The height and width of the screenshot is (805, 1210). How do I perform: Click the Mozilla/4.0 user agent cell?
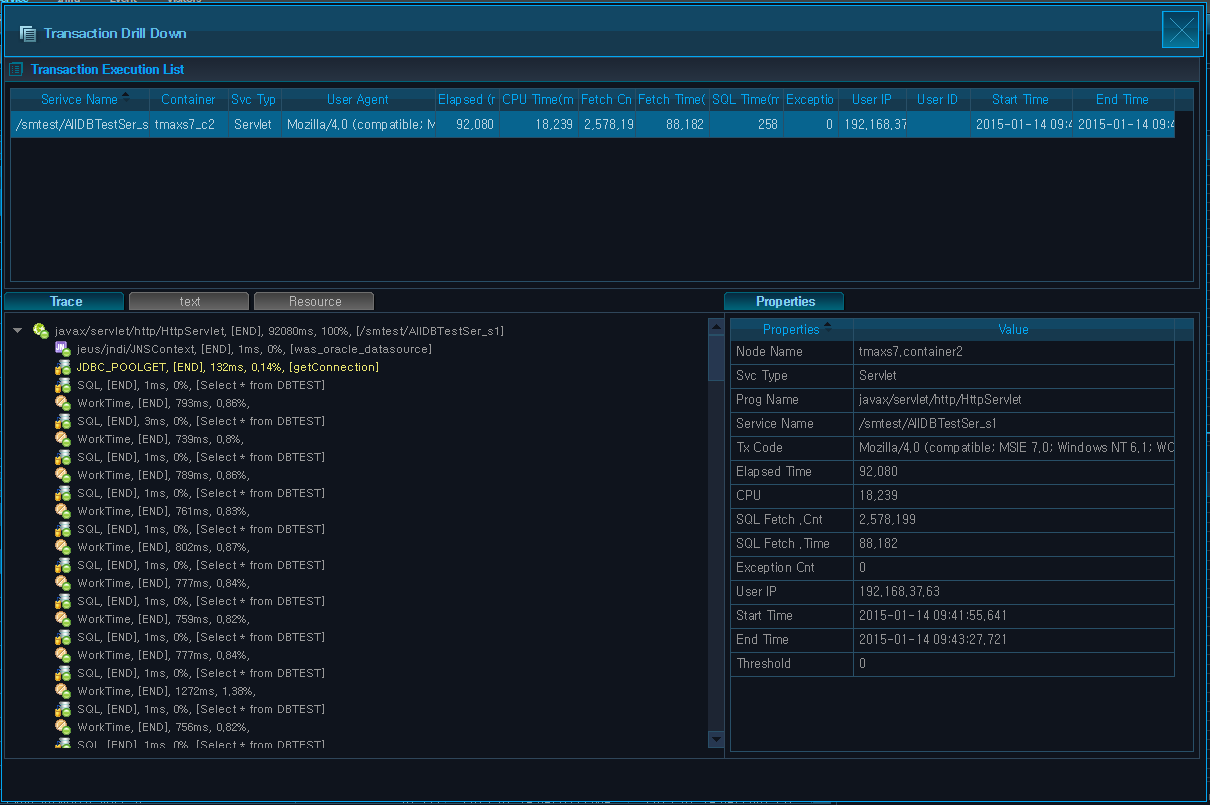[358, 125]
